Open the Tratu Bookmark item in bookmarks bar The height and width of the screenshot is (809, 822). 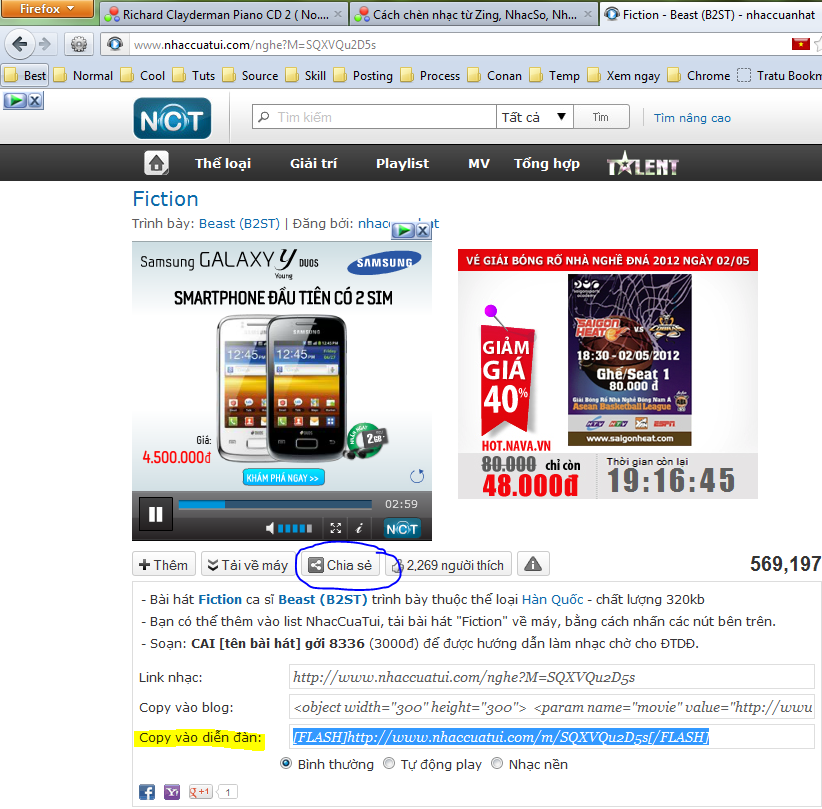click(779, 75)
